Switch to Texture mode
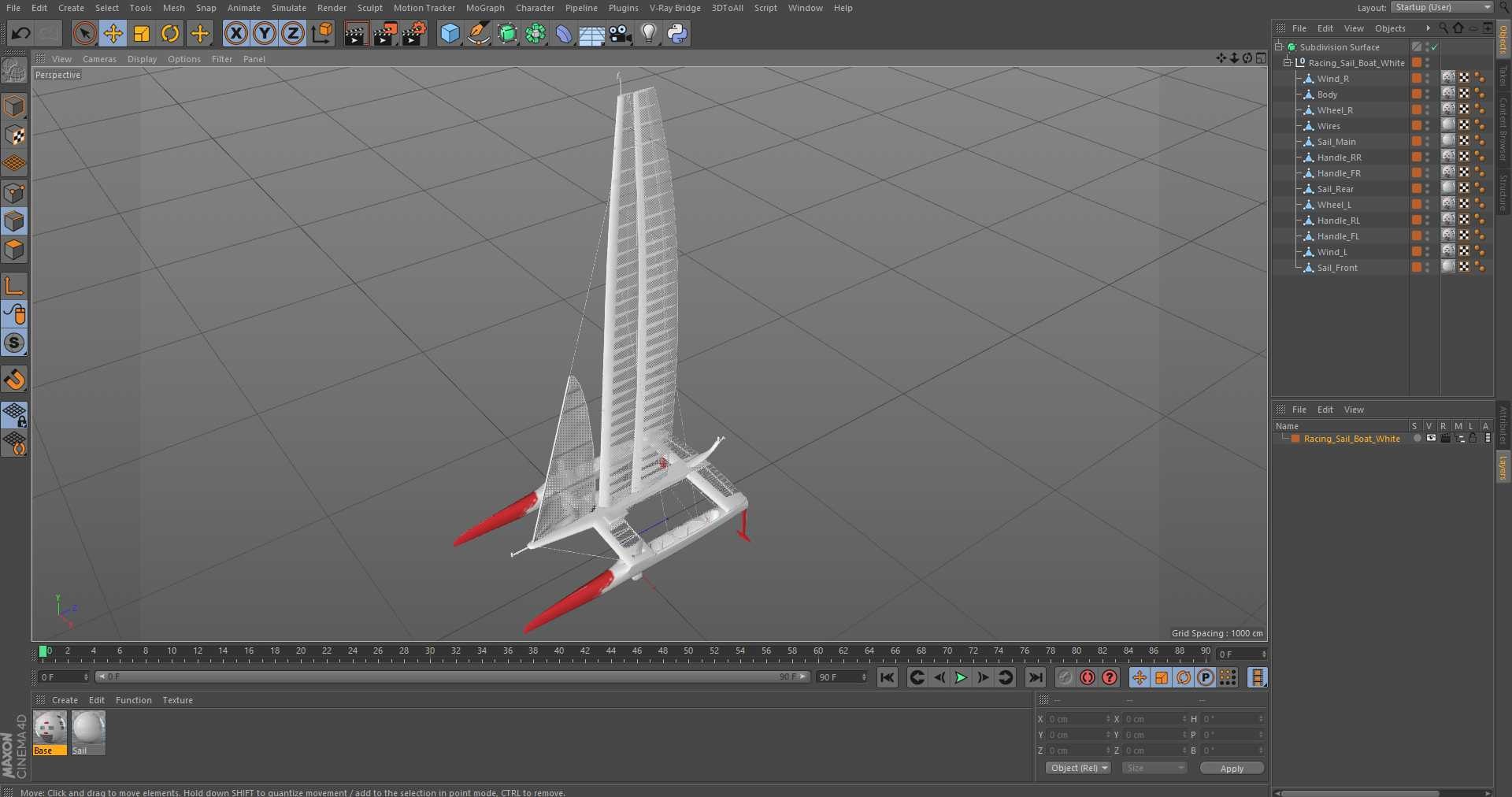Screen dimensions: 1512x797 pos(14,135)
